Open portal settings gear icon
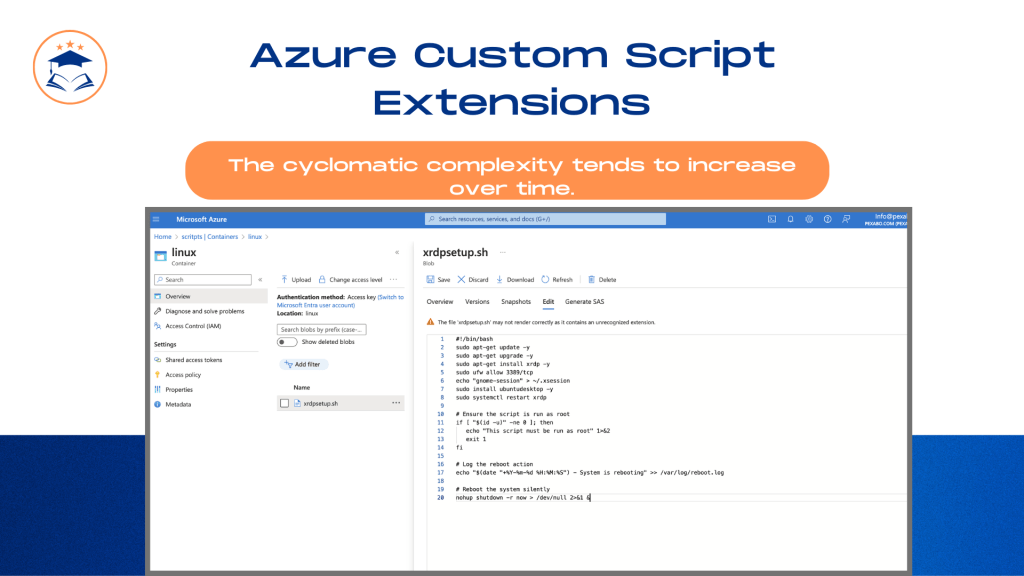Viewport: 1024px width, 576px height. pyautogui.click(x=809, y=219)
